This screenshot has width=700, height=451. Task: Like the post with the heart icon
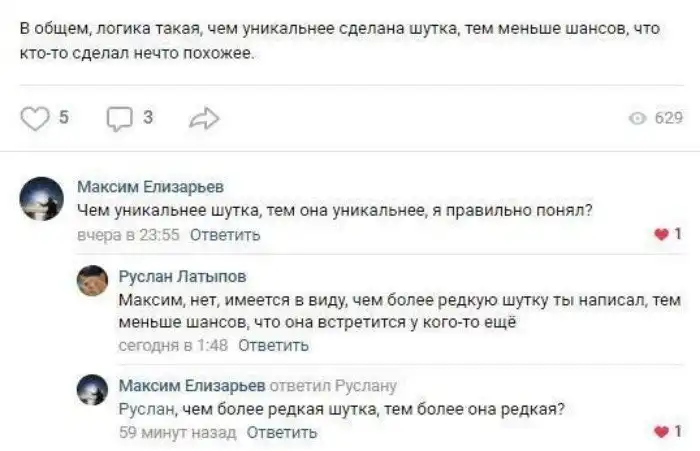point(35,119)
